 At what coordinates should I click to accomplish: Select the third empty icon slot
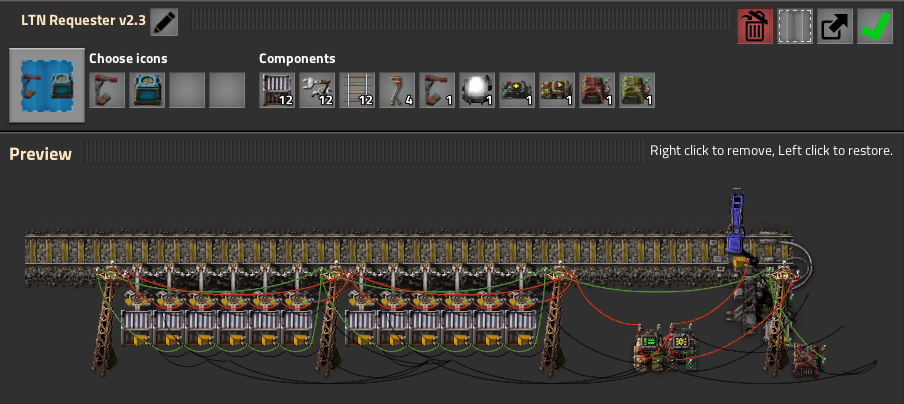click(187, 89)
